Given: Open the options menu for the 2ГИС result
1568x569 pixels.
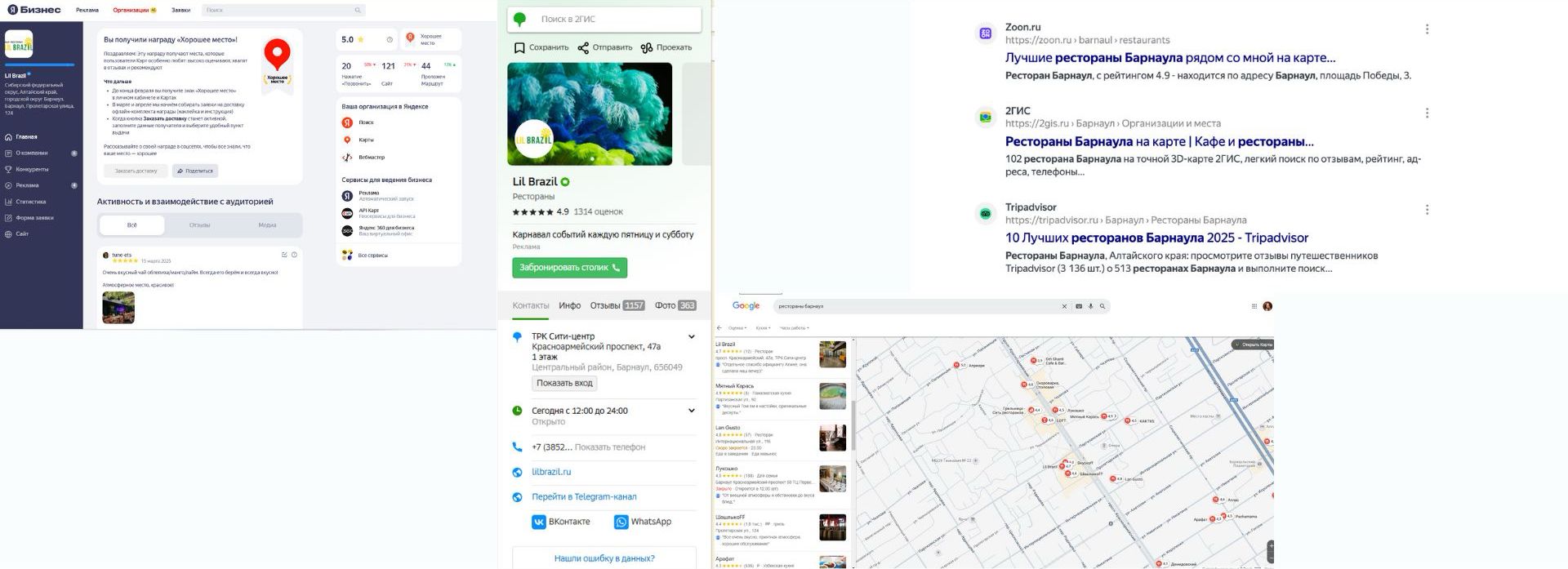Looking at the screenshot, I should 1427,113.
